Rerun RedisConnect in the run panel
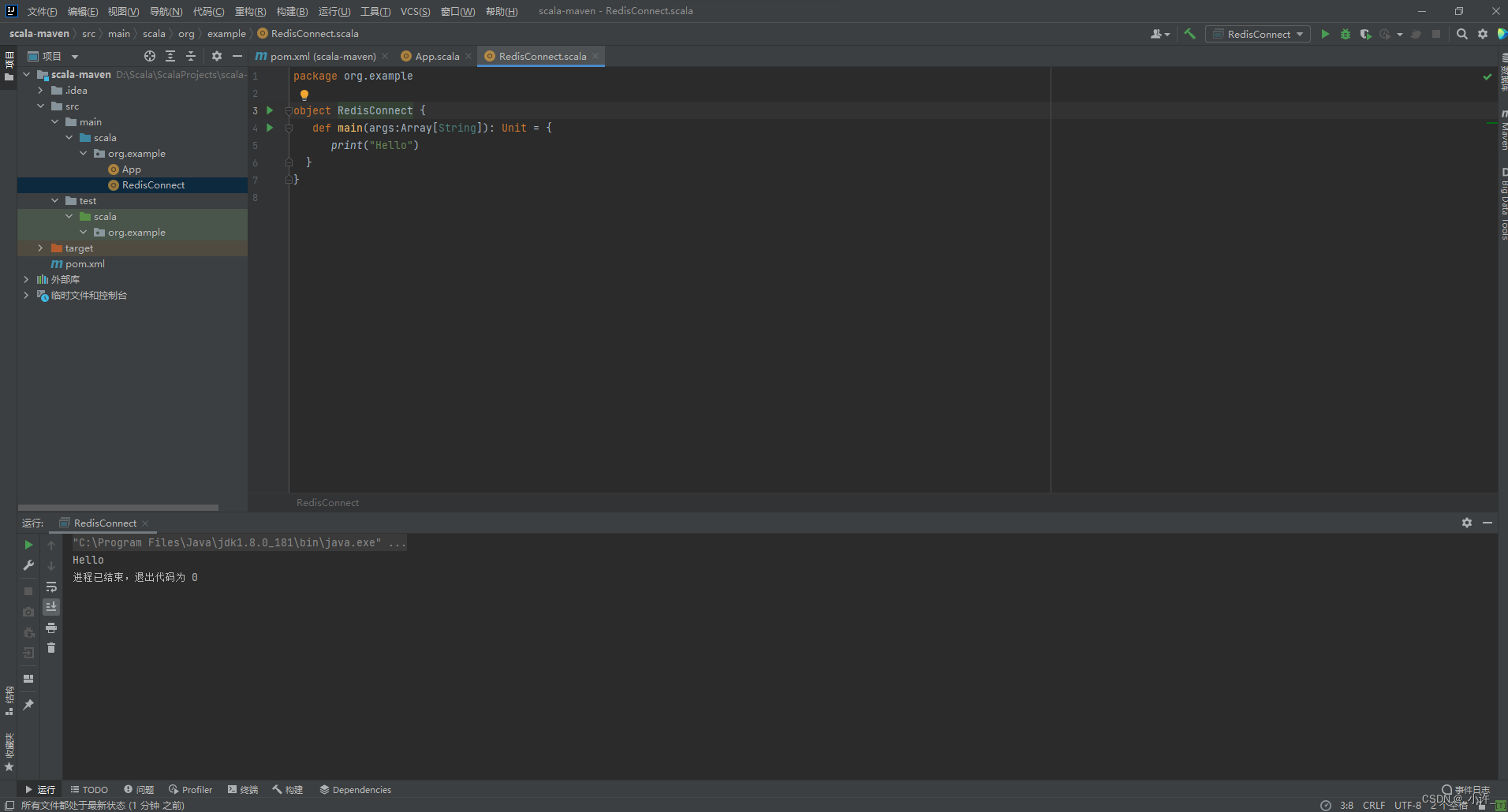The width and height of the screenshot is (1508, 812). pyautogui.click(x=28, y=545)
